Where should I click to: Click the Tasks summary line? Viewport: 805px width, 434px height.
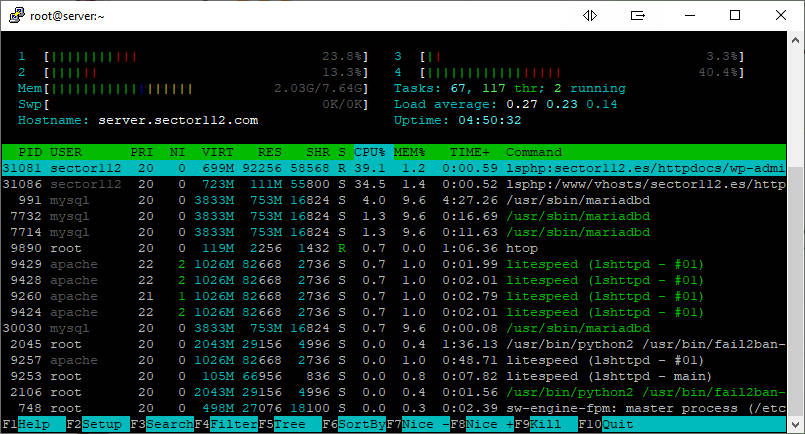tap(510, 88)
